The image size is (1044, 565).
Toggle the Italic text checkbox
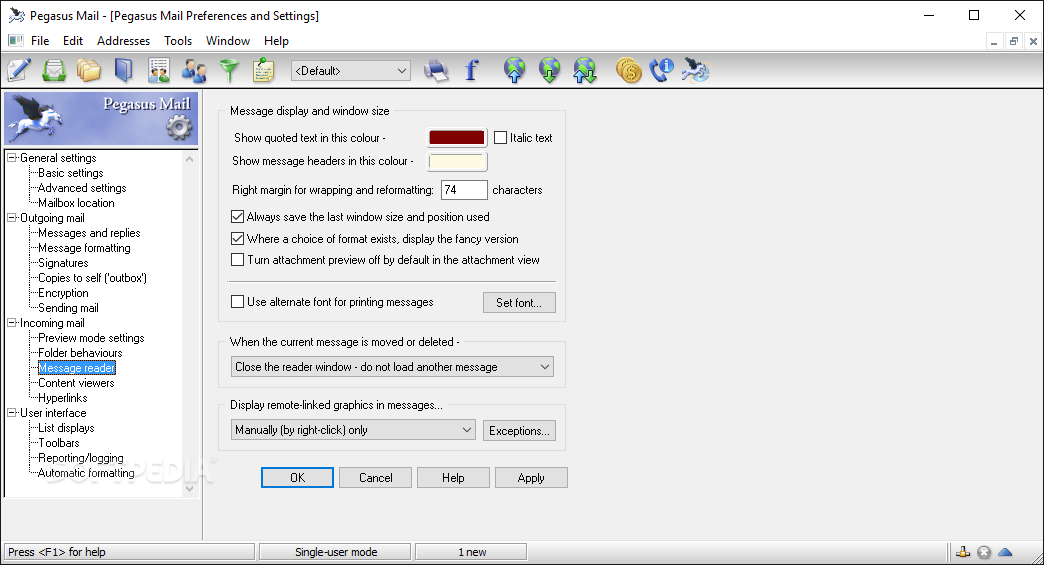point(501,138)
